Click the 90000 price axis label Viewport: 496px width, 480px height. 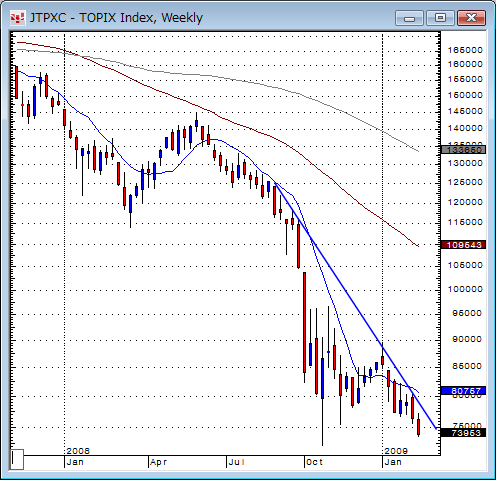[467, 339]
